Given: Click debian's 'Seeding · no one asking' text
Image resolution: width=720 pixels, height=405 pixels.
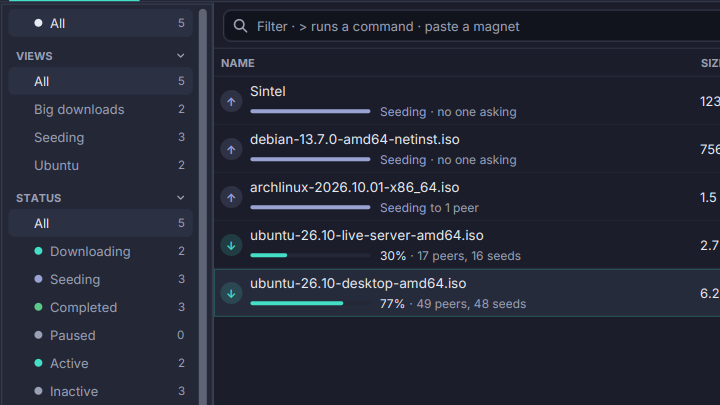Looking at the screenshot, I should point(448,160).
